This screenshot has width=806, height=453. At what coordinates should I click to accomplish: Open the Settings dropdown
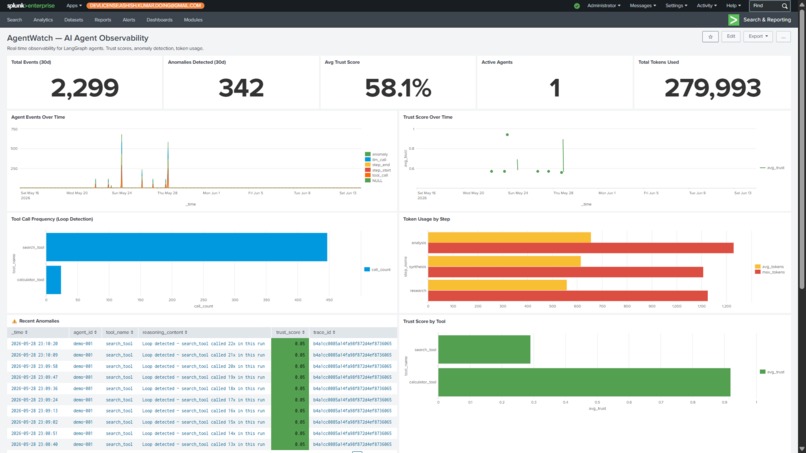[x=676, y=6]
